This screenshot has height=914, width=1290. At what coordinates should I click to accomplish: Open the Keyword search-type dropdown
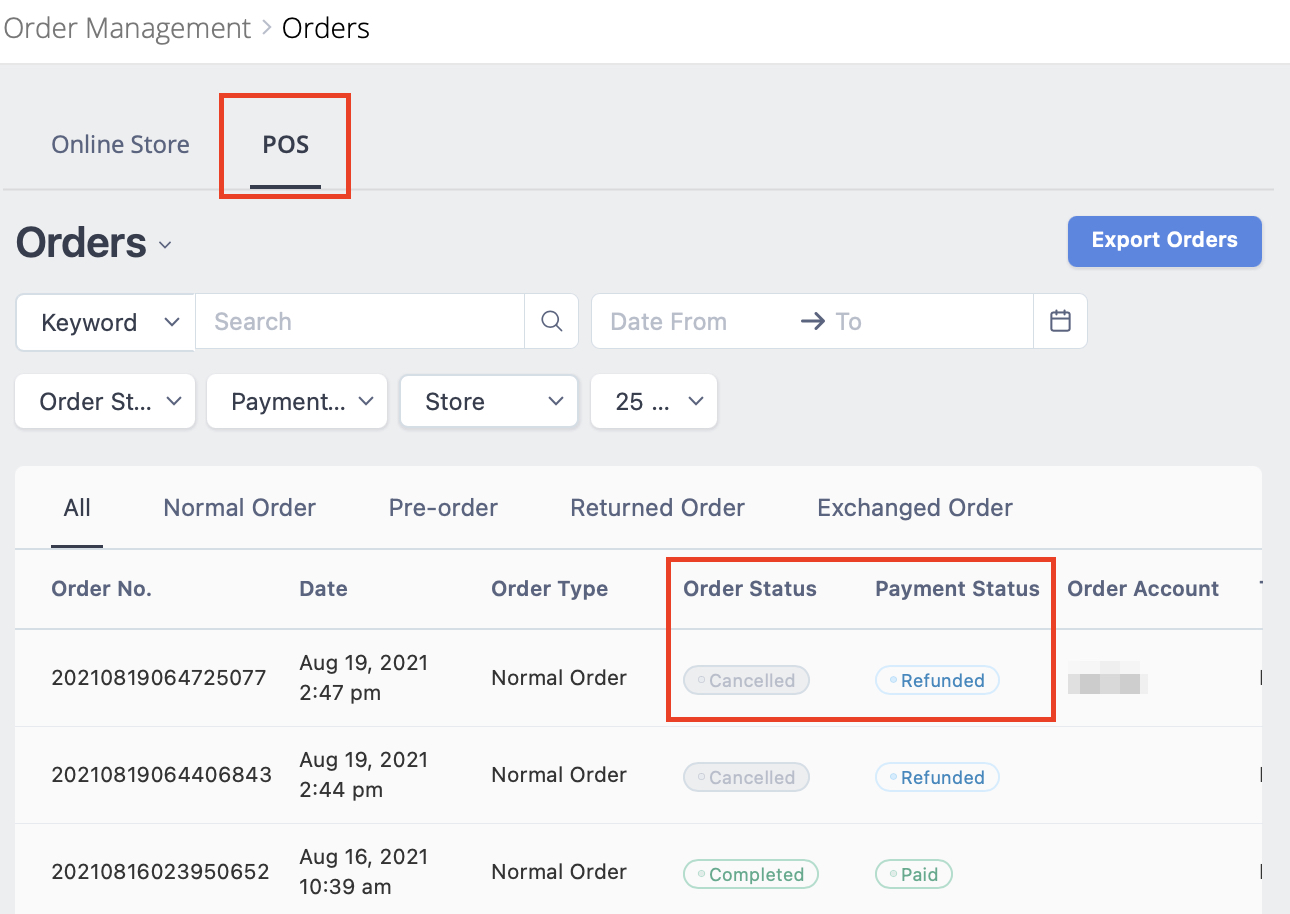(x=104, y=322)
